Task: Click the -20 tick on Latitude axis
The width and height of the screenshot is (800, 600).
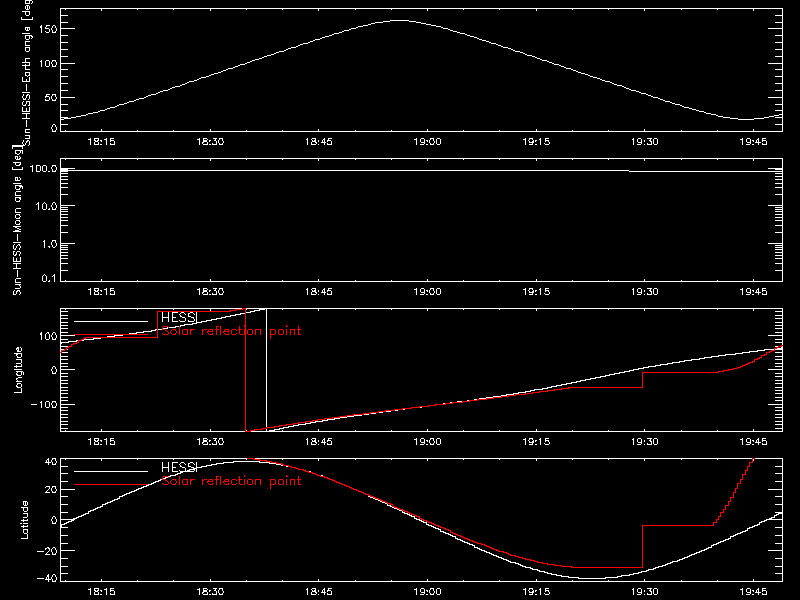Action: (x=47, y=551)
